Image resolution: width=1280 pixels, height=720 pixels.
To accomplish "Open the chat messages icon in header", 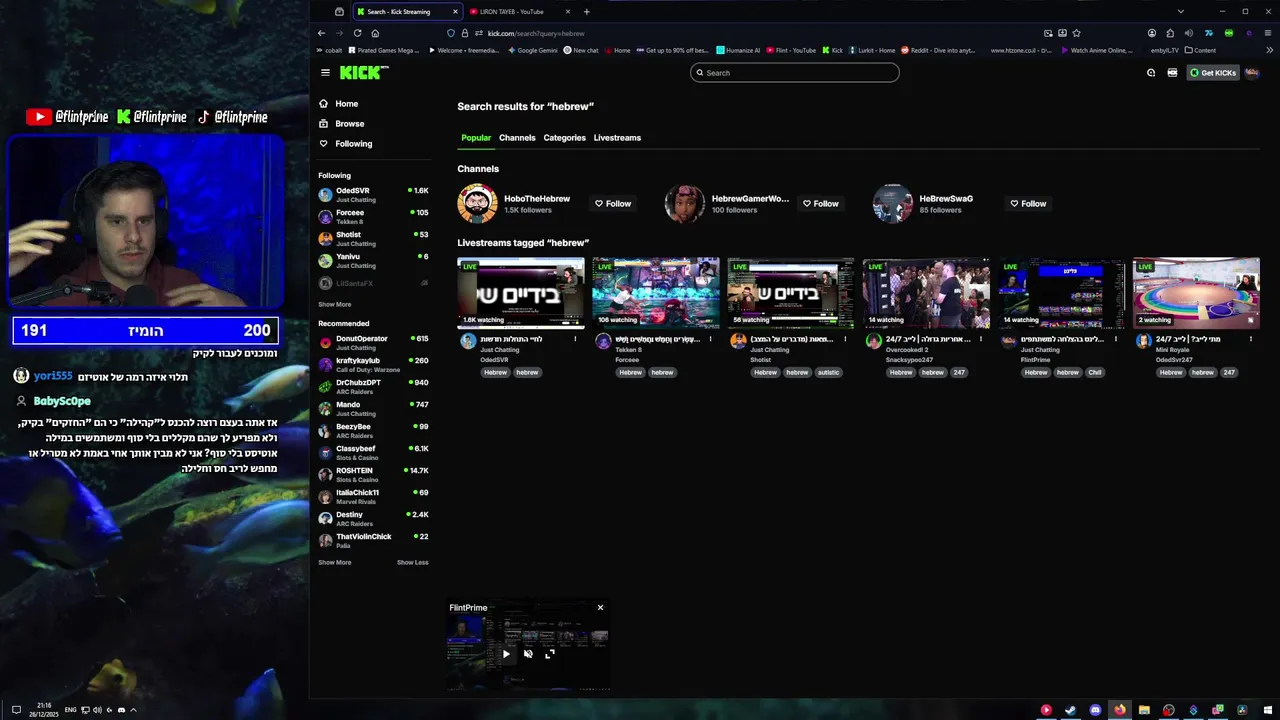I will pos(1151,73).
